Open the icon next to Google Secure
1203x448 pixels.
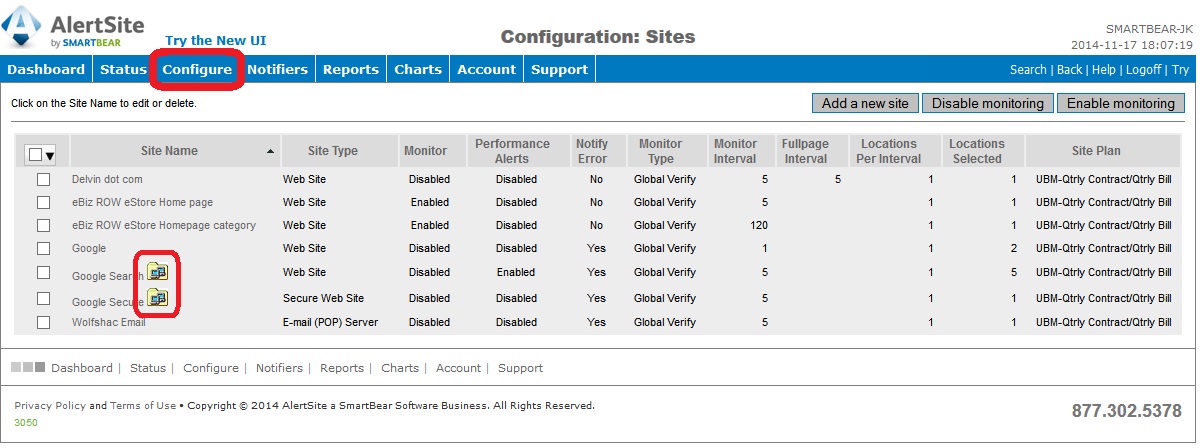158,297
